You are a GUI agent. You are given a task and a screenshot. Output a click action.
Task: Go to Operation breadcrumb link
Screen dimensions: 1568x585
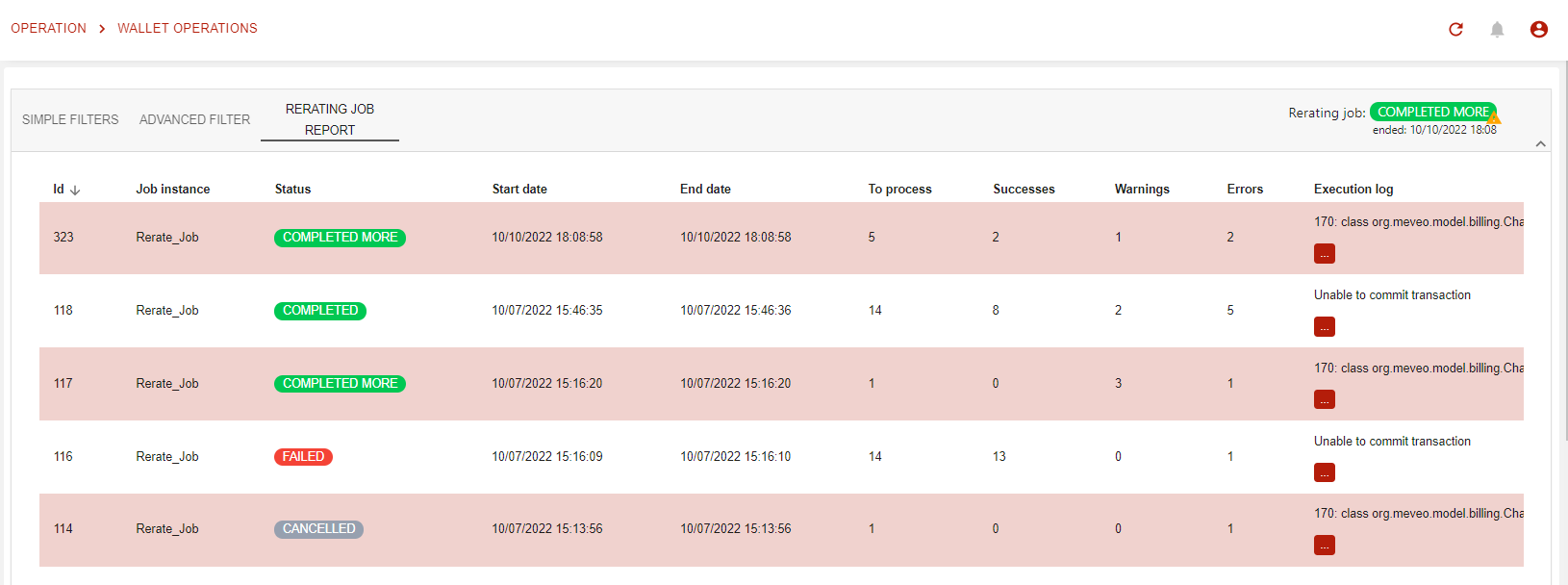48,28
